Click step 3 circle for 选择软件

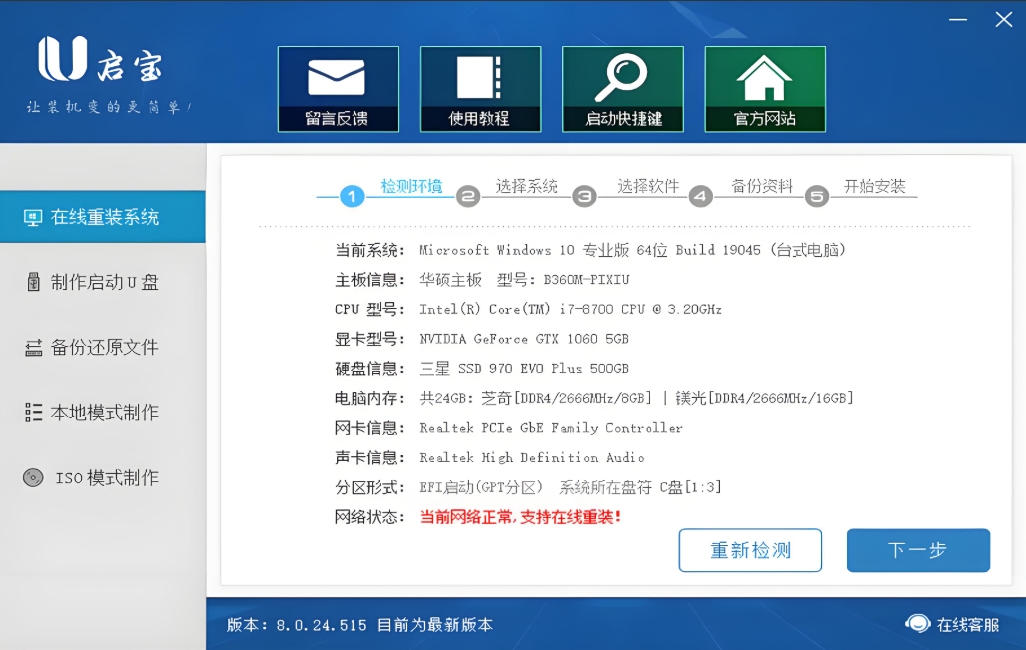click(x=584, y=196)
